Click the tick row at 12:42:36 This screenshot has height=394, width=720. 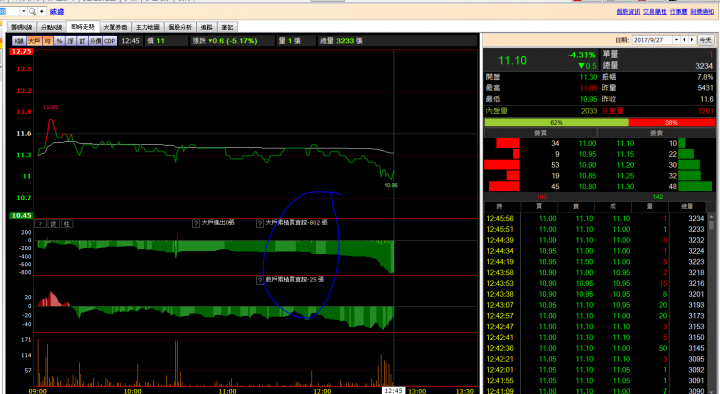[596, 348]
